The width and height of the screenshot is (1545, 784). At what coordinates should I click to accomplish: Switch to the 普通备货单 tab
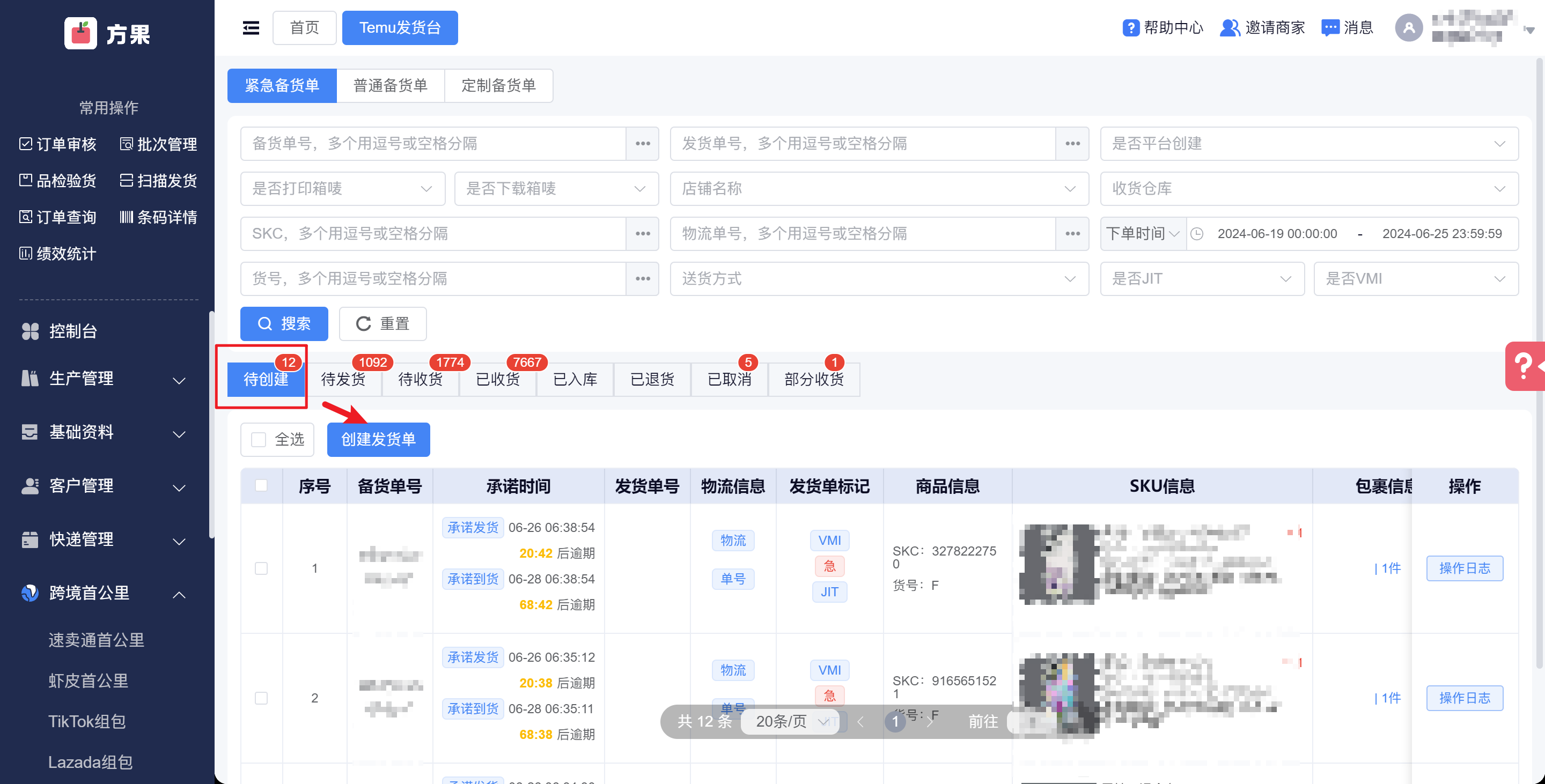point(390,85)
